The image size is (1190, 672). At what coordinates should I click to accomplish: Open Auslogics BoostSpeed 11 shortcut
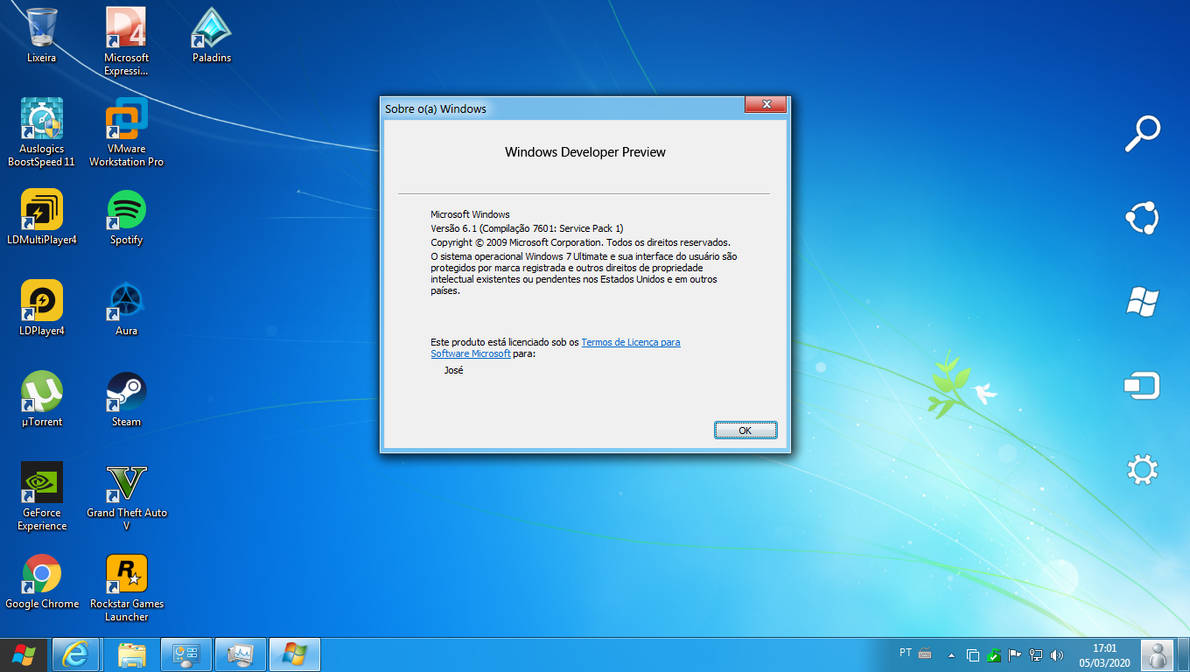coord(41,132)
